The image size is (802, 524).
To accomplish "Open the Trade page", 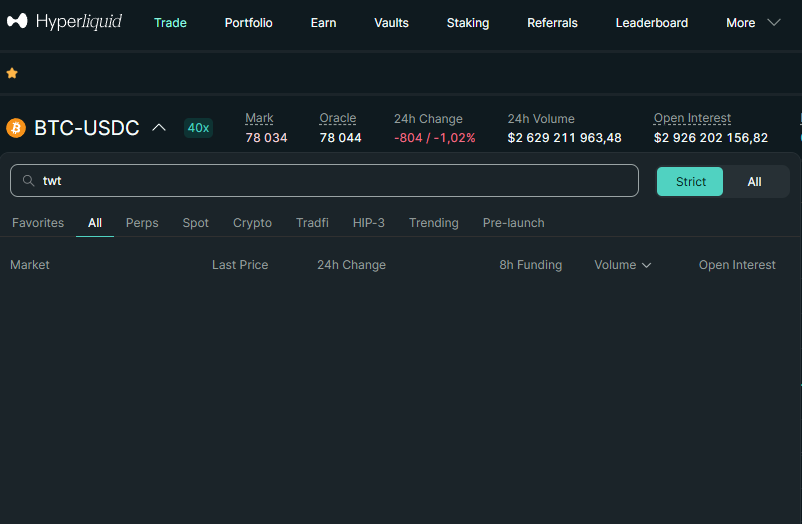I will [x=170, y=23].
